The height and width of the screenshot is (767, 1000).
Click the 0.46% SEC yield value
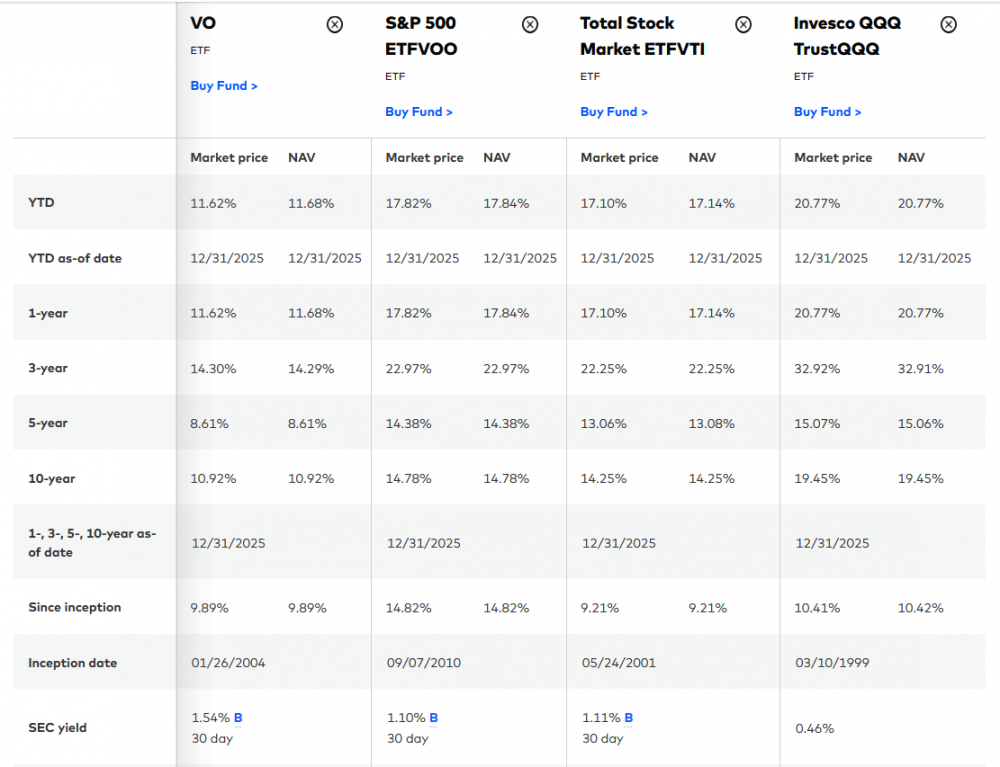(814, 729)
